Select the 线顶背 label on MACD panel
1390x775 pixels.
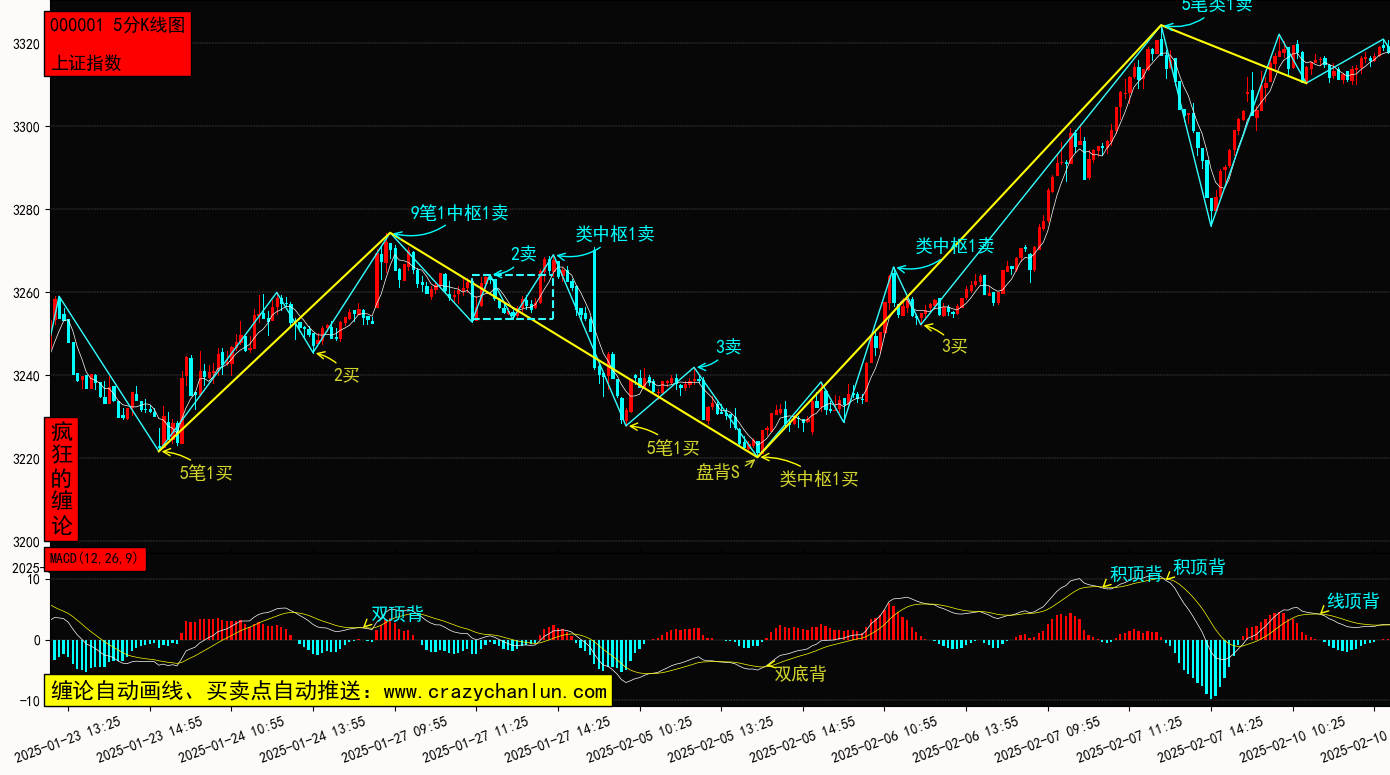(x=1352, y=601)
